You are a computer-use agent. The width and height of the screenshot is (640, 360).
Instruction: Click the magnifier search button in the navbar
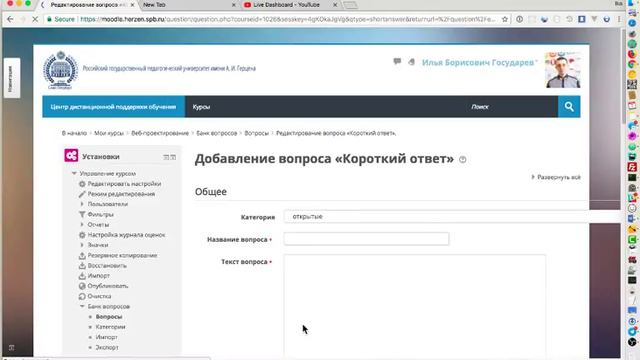569,107
